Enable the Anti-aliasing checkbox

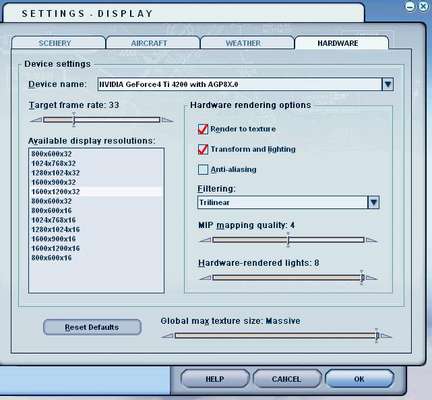coord(203,169)
